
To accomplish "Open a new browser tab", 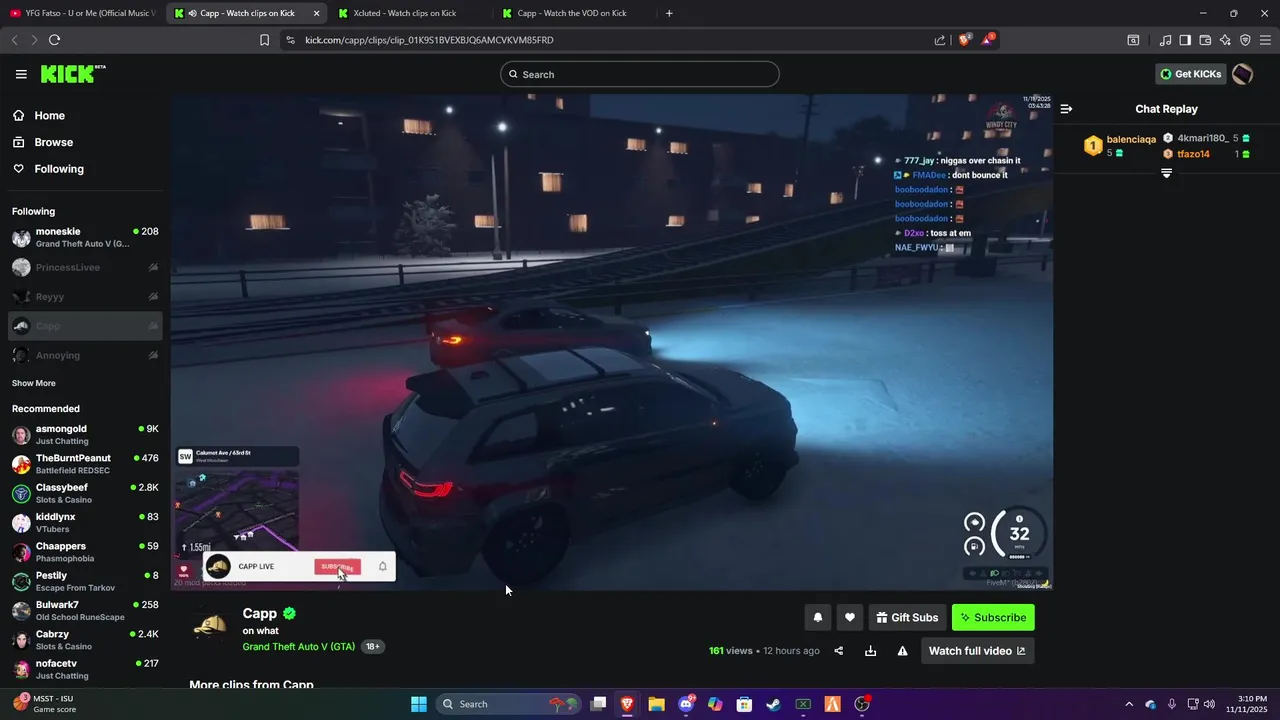I will (669, 13).
